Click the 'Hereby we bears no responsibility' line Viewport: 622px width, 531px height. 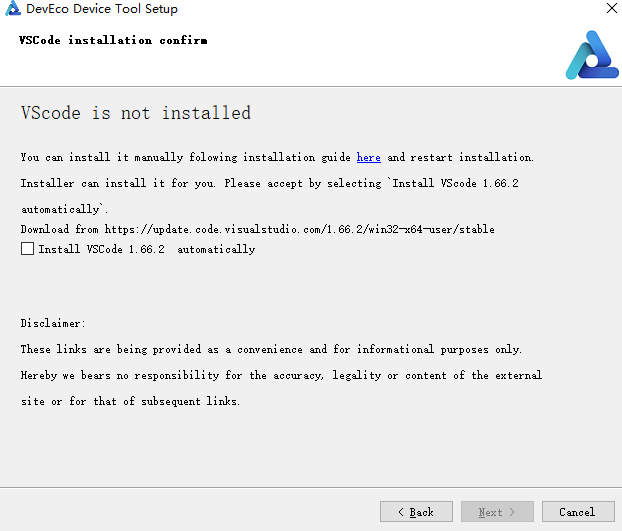tap(281, 375)
